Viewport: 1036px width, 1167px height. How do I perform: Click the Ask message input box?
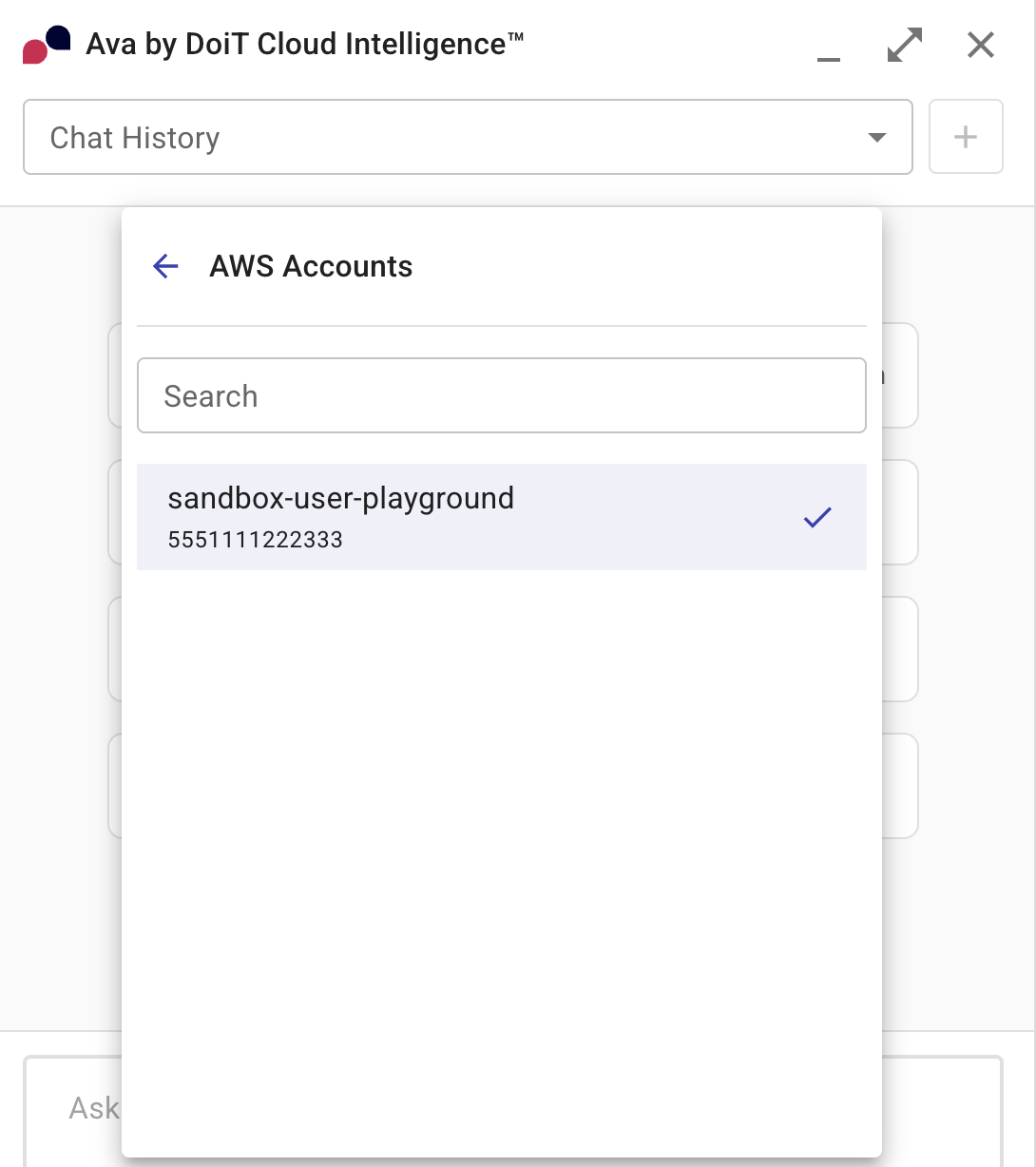(x=513, y=1111)
